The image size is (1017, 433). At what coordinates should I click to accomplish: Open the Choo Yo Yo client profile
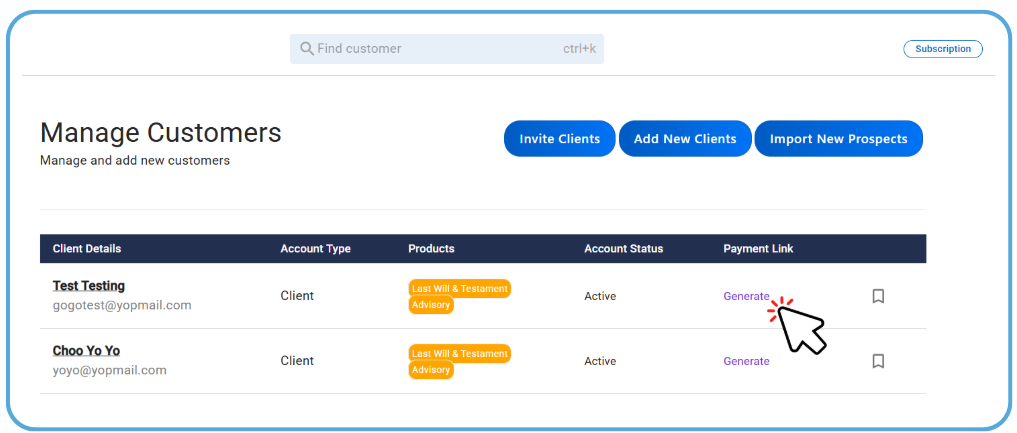[x=86, y=351]
